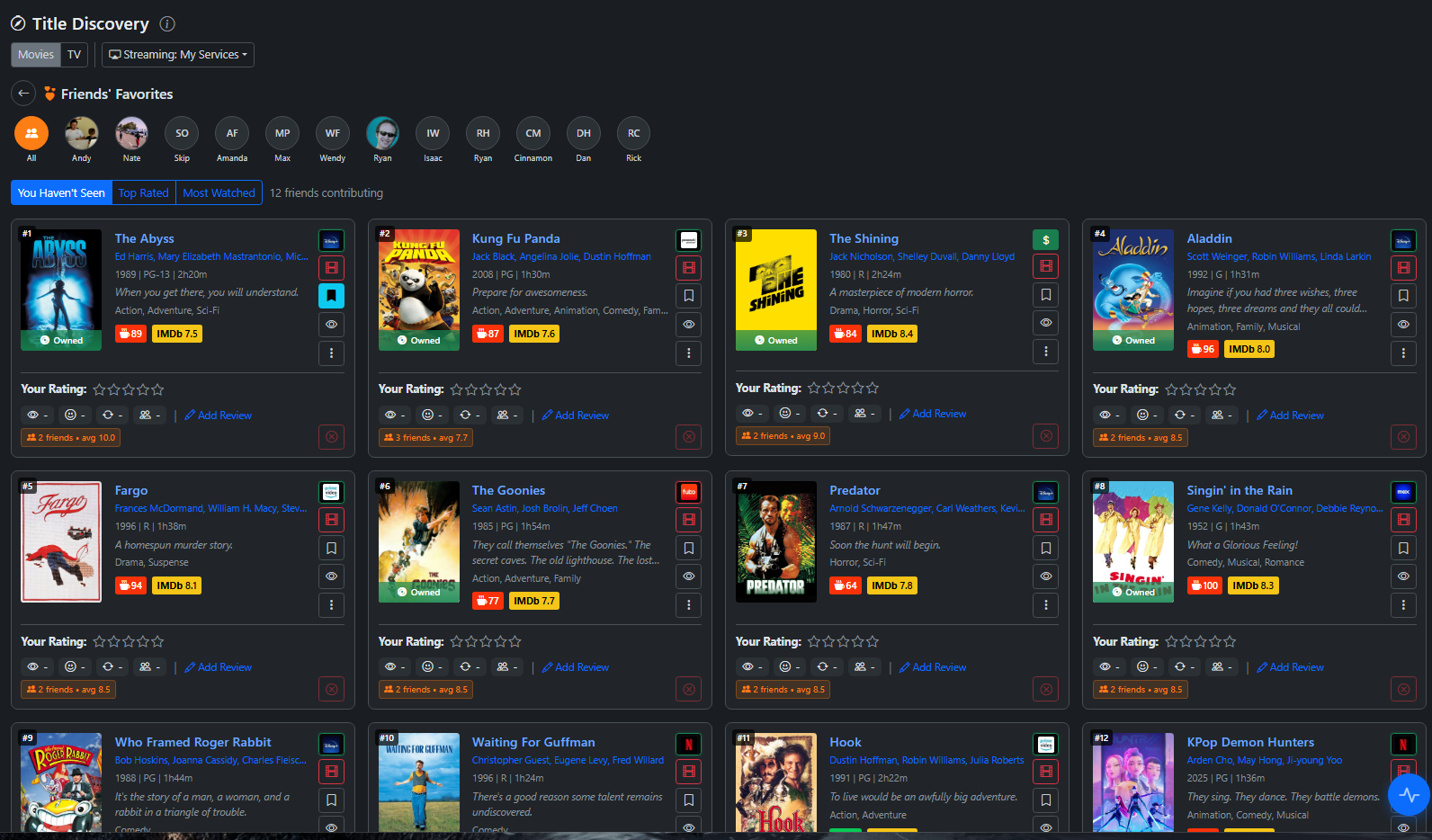Click the Netflix icon on Waiting For Guffman
1432x840 pixels.
tap(688, 745)
